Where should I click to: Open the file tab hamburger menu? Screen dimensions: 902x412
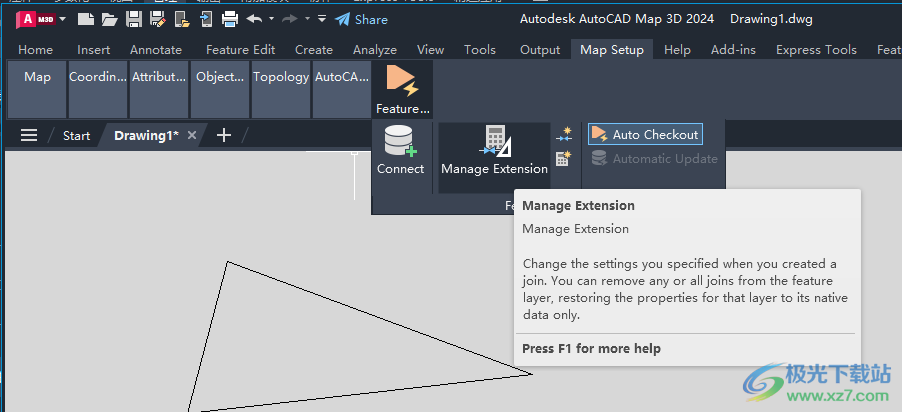coord(29,135)
